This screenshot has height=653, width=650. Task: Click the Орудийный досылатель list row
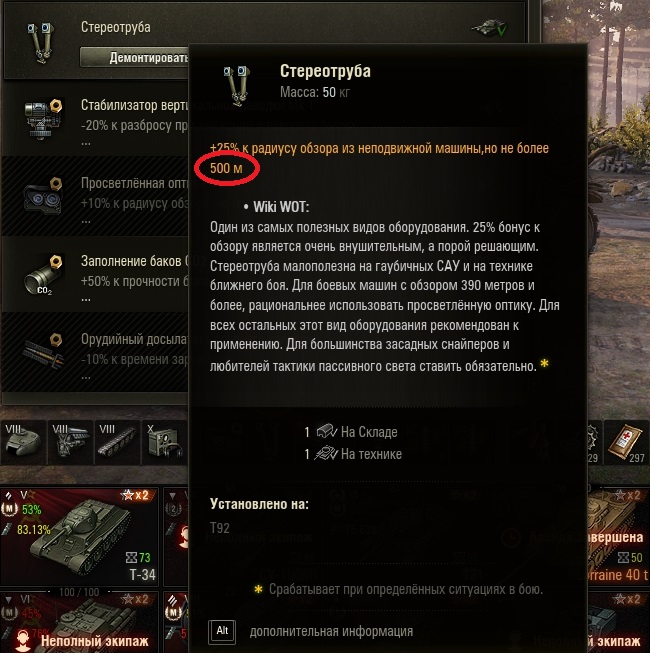[95, 353]
